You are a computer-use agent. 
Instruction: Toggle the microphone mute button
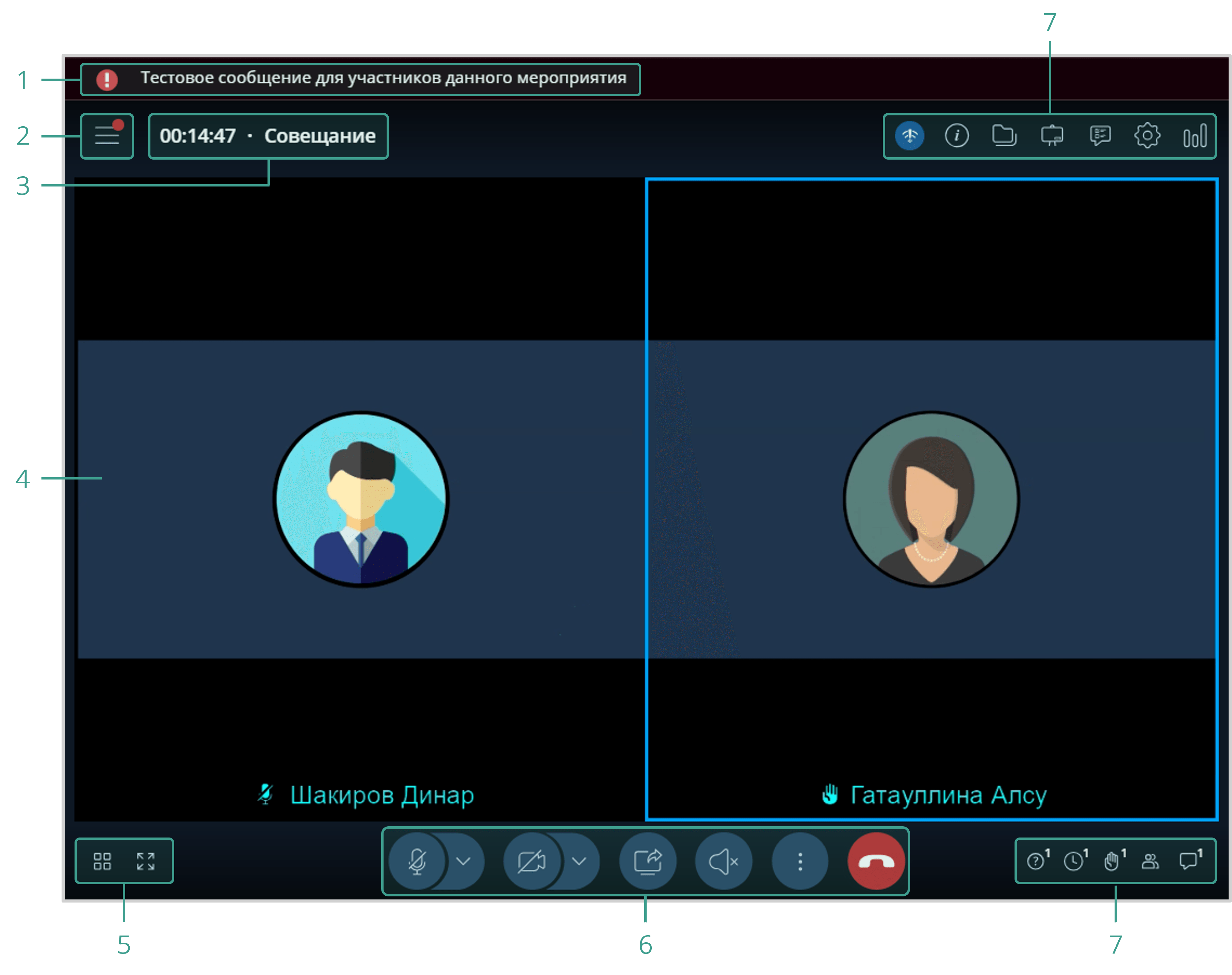click(417, 861)
